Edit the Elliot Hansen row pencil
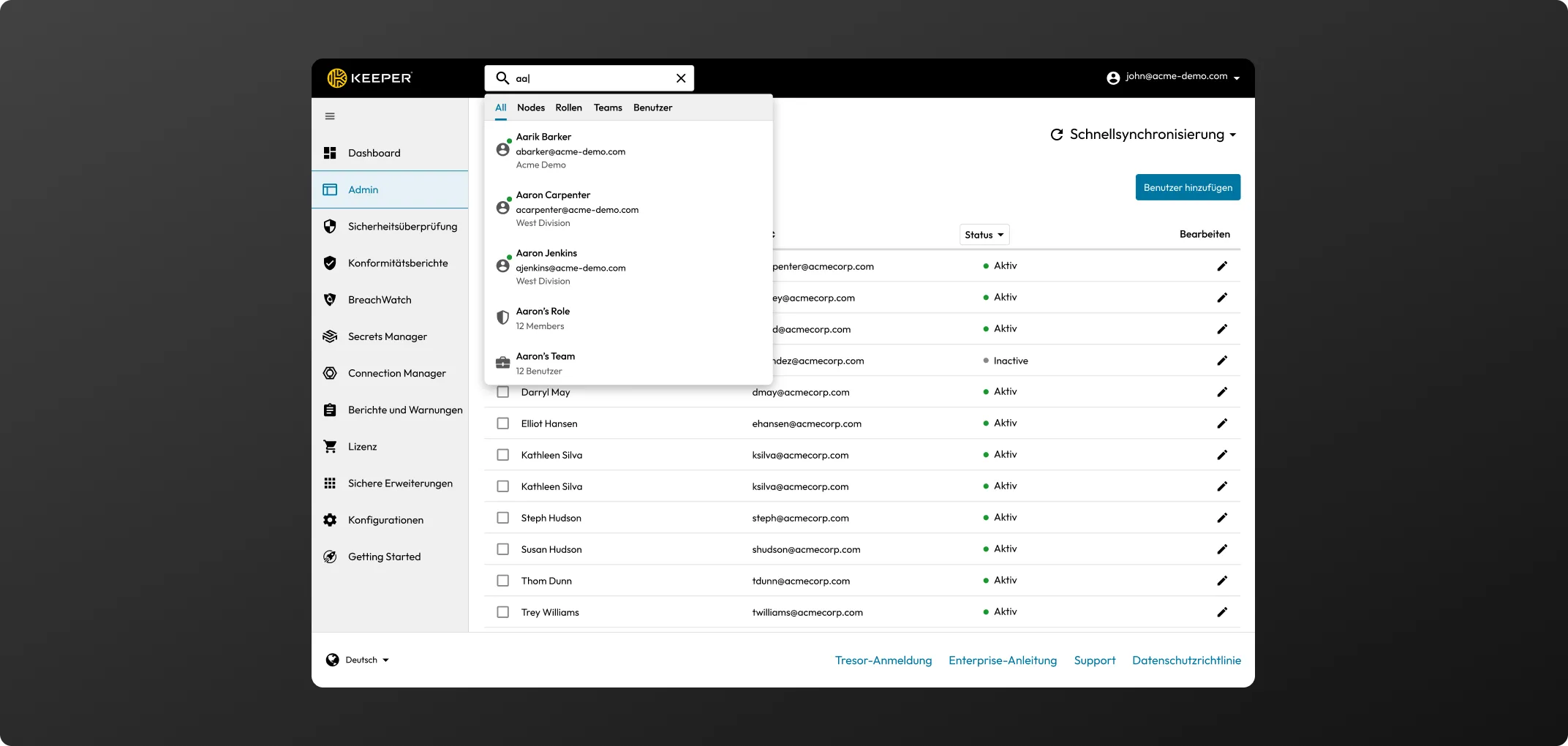 tap(1222, 423)
